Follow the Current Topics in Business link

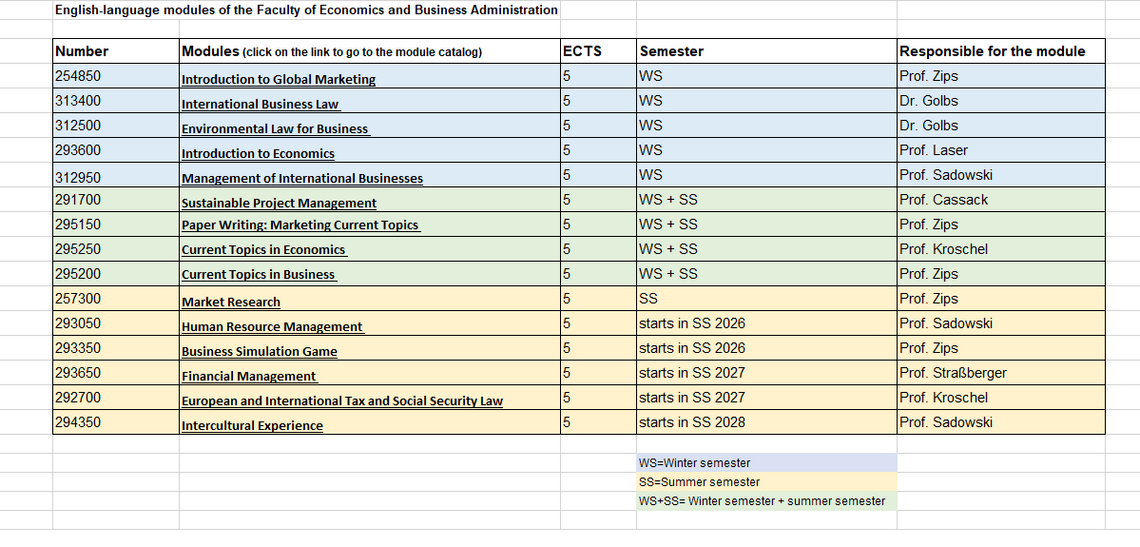(x=259, y=275)
